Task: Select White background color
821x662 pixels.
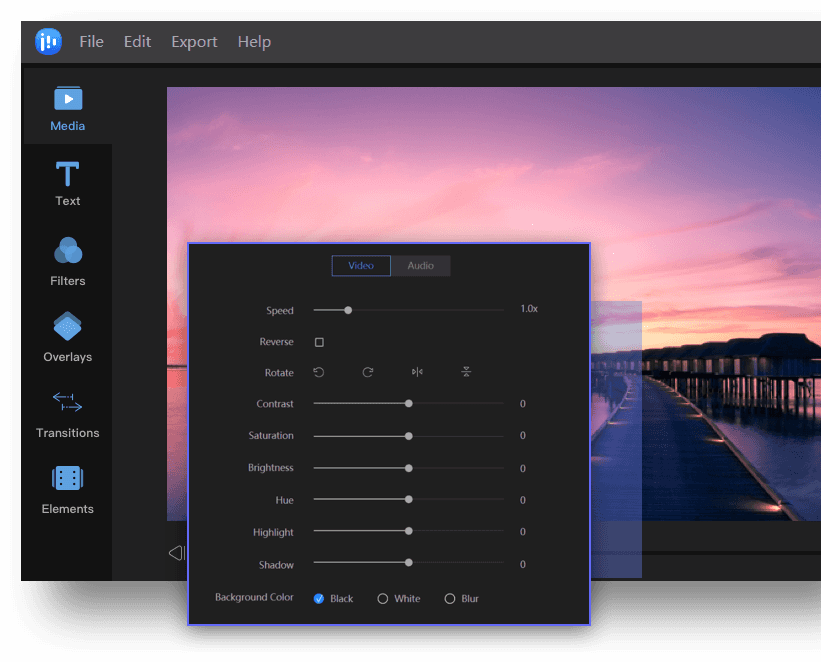Action: [x=383, y=599]
